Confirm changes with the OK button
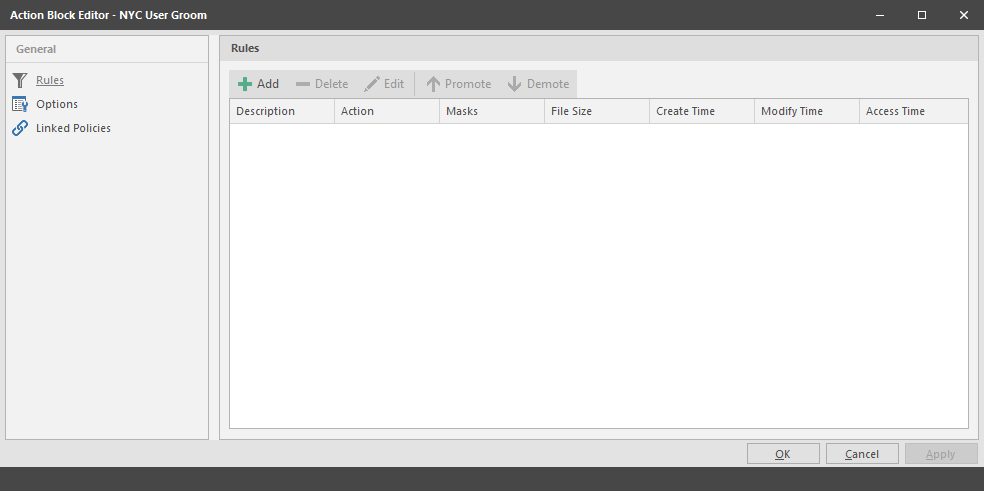The height and width of the screenshot is (491, 984). (783, 454)
